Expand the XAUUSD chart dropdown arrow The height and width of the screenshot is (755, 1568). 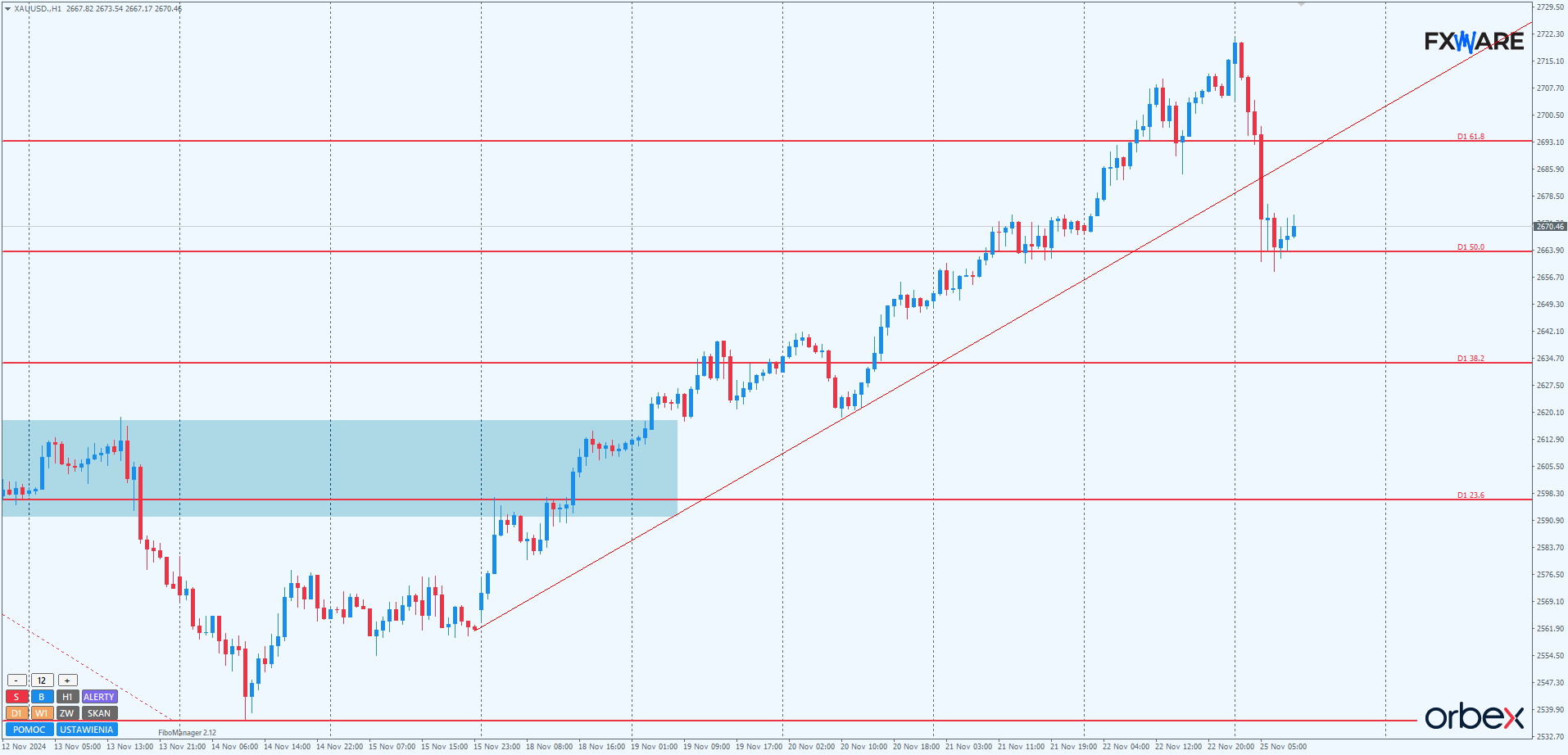point(7,9)
